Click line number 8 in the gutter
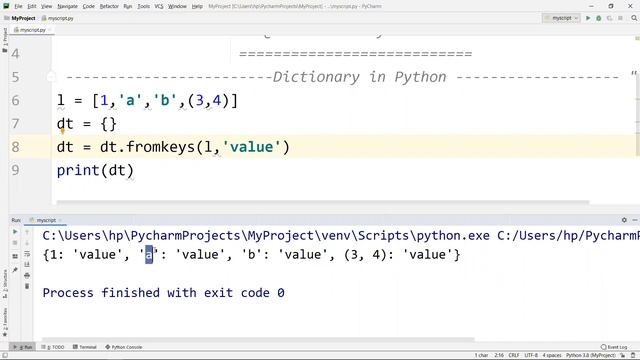Image resolution: width=640 pixels, height=360 pixels. 16,147
